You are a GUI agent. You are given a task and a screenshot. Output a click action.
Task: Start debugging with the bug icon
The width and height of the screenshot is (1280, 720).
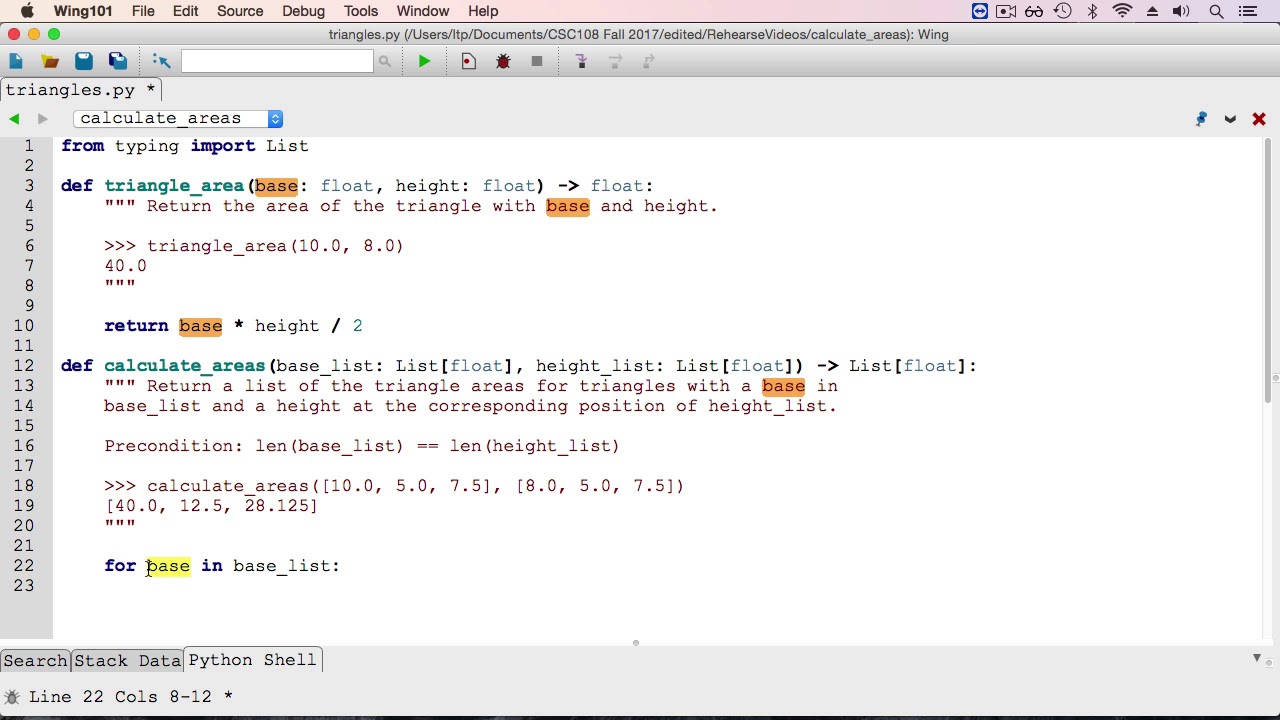click(503, 61)
